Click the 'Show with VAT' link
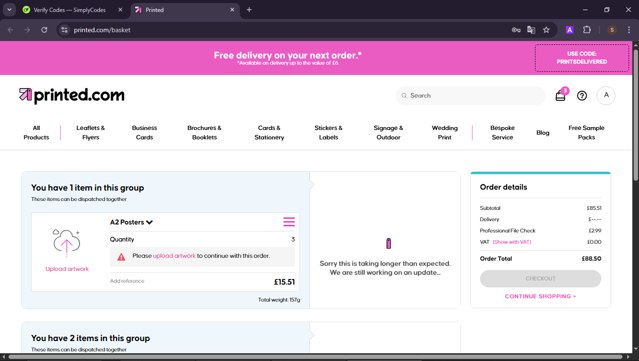The width and height of the screenshot is (639, 361). tap(512, 242)
